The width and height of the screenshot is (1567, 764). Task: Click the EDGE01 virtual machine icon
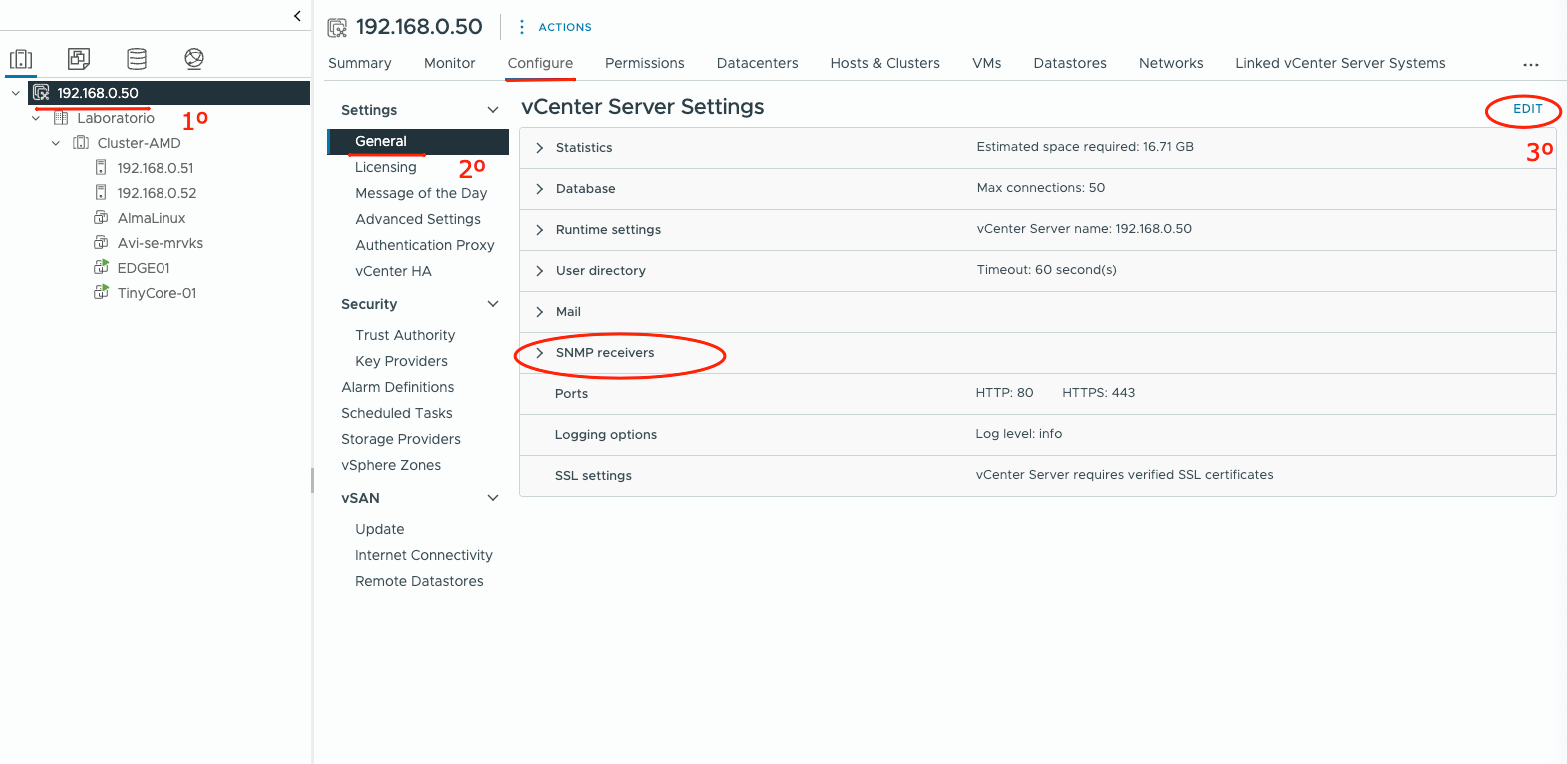tap(101, 268)
